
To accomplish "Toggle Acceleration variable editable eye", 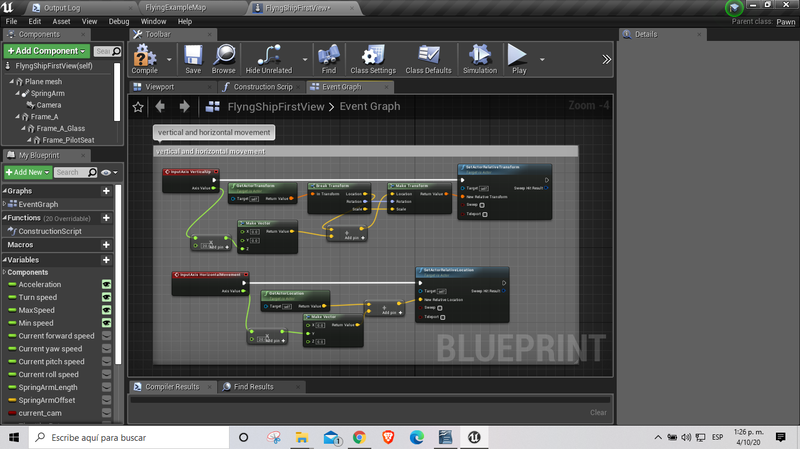I will [x=106, y=284].
